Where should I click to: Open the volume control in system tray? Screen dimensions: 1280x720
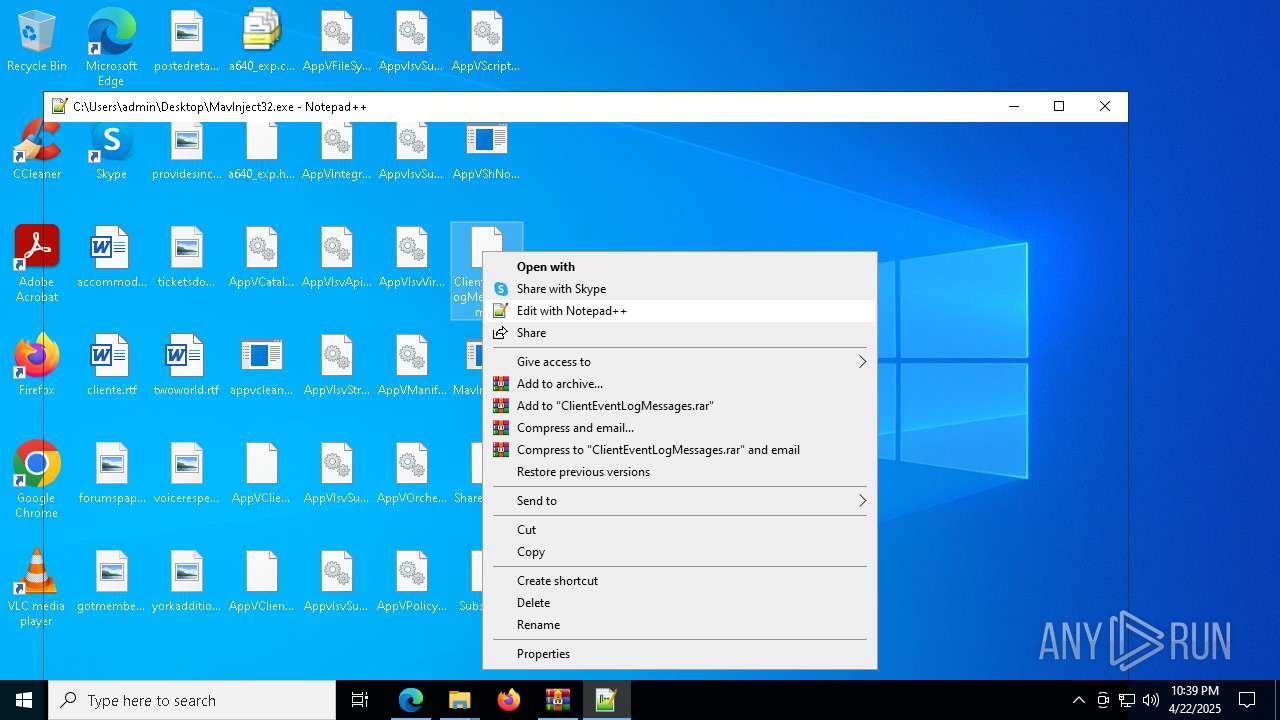[x=1151, y=700]
